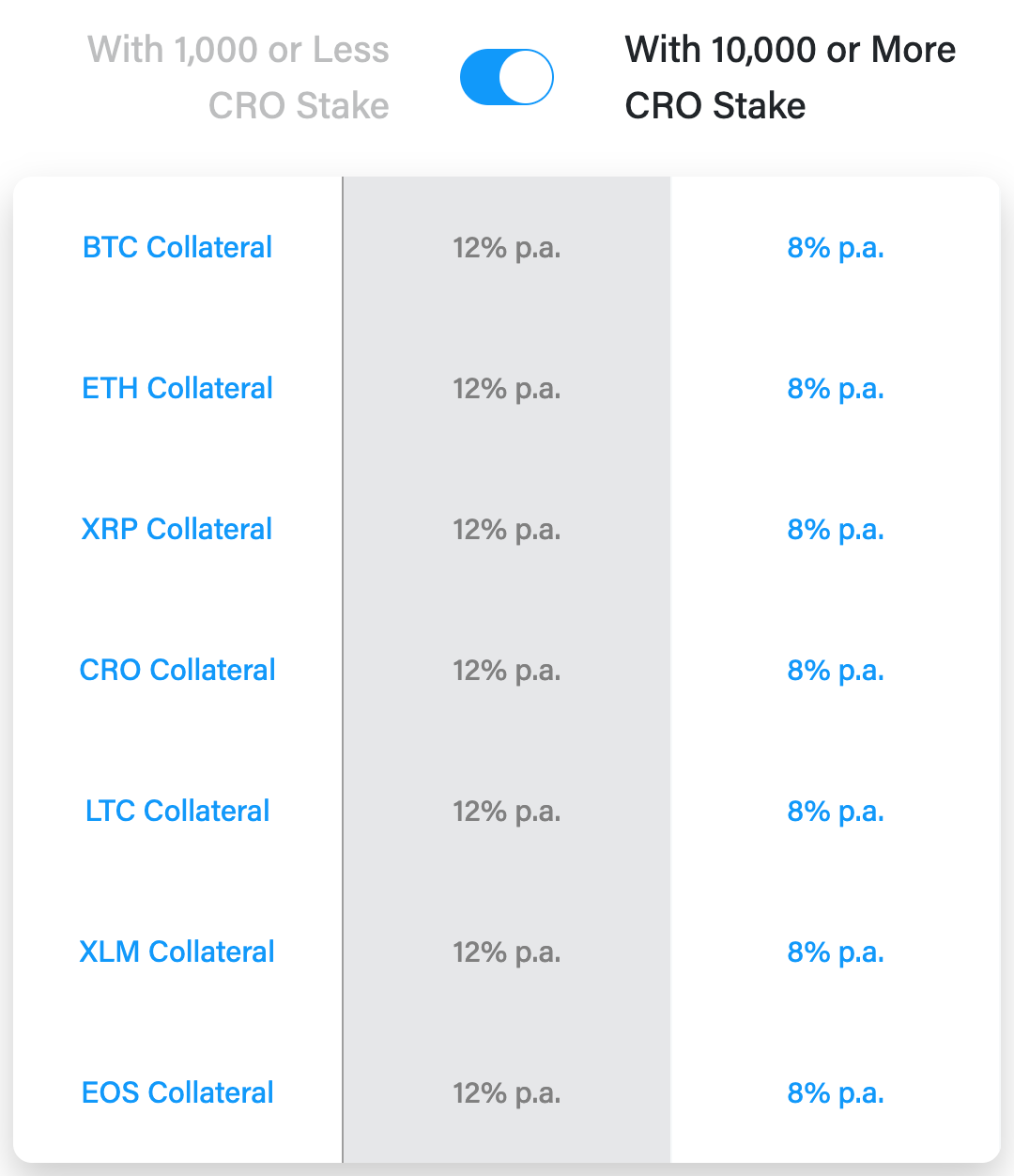Open the CRO Collateral link
This screenshot has height=1176, width=1014.
click(177, 670)
